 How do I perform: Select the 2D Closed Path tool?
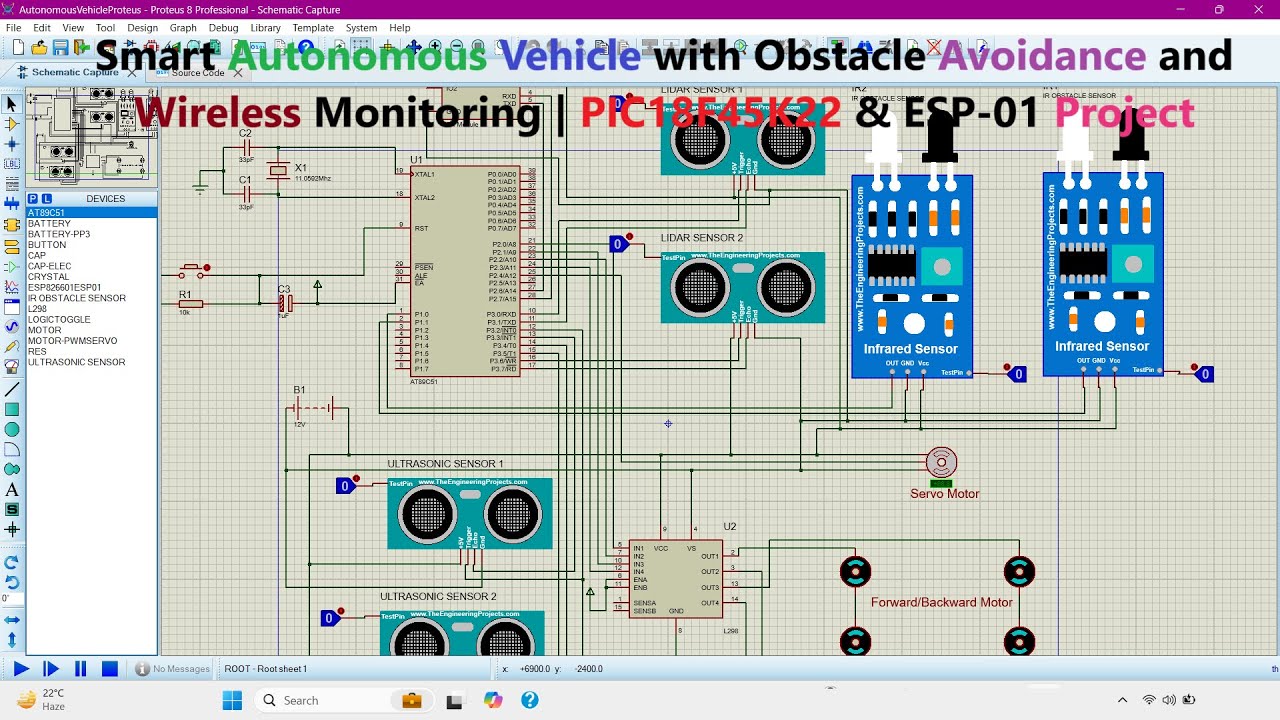(x=12, y=469)
